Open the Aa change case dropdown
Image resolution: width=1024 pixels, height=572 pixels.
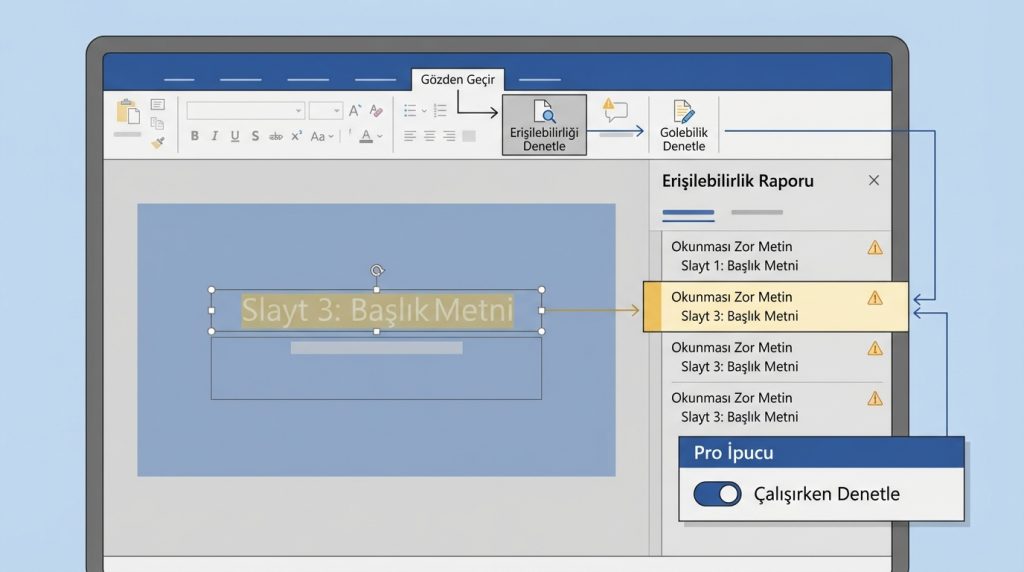[321, 136]
